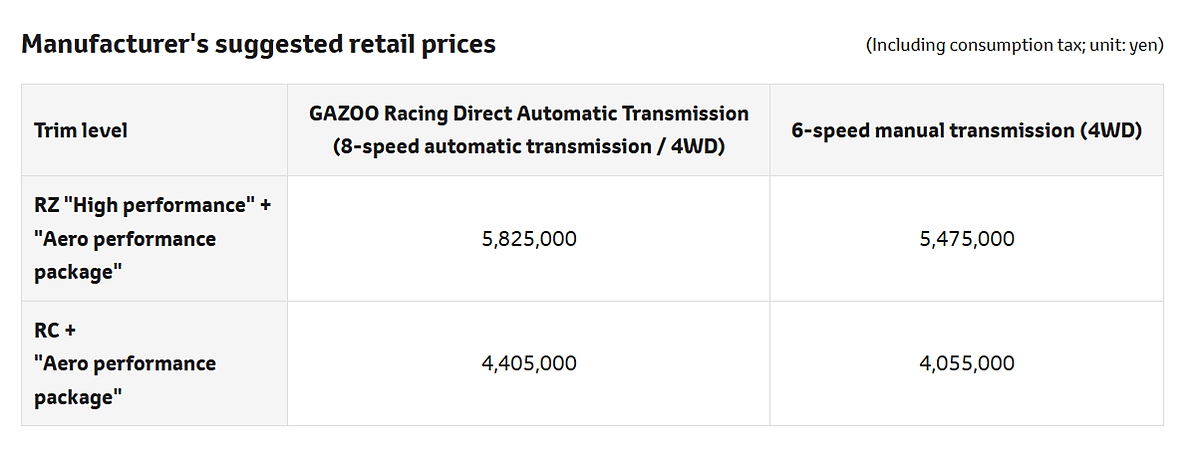
Task: Select the 4,055,000 price cell
Action: (967, 363)
